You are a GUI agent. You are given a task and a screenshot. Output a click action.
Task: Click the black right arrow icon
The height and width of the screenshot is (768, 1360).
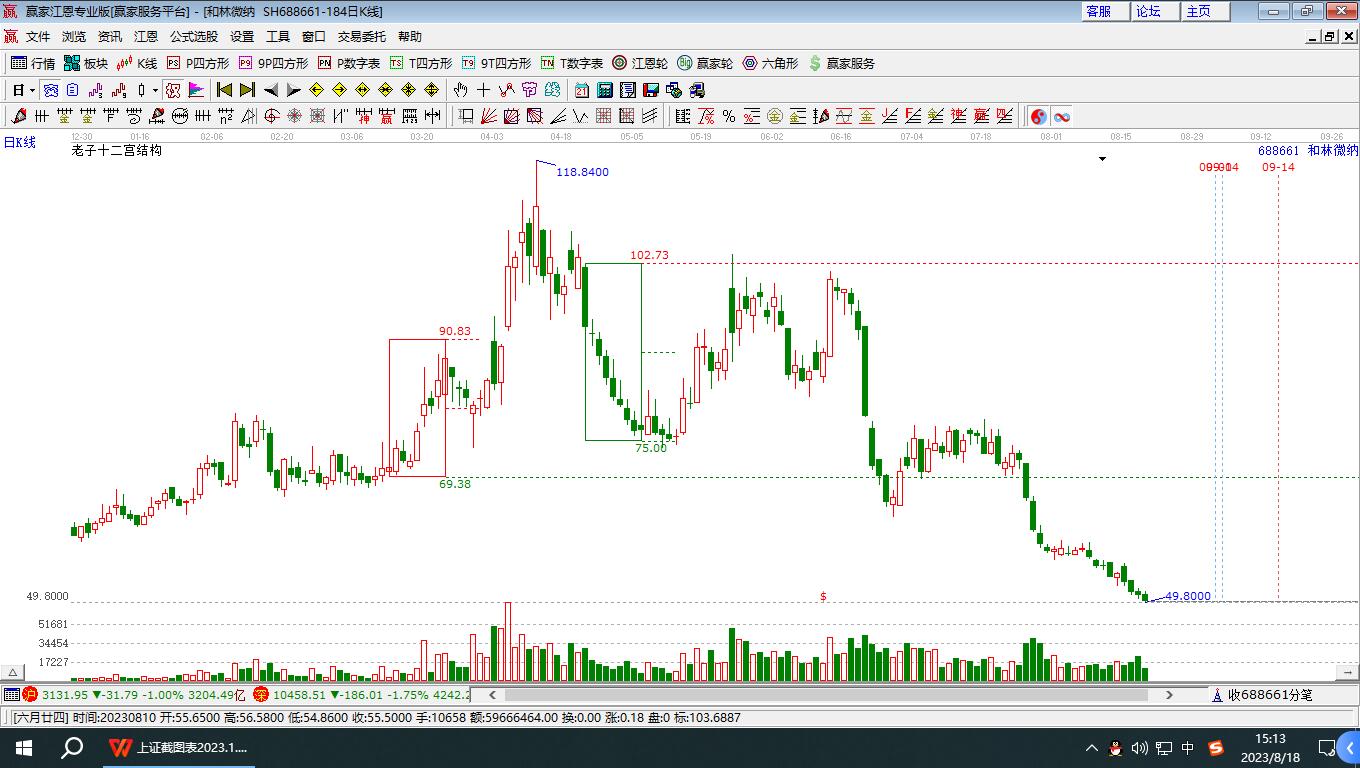tap(294, 90)
